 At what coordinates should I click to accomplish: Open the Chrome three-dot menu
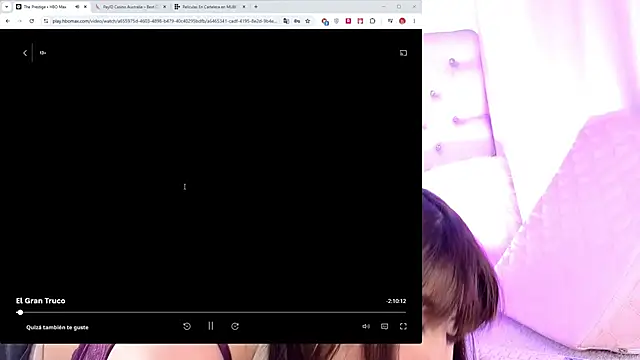(x=414, y=21)
